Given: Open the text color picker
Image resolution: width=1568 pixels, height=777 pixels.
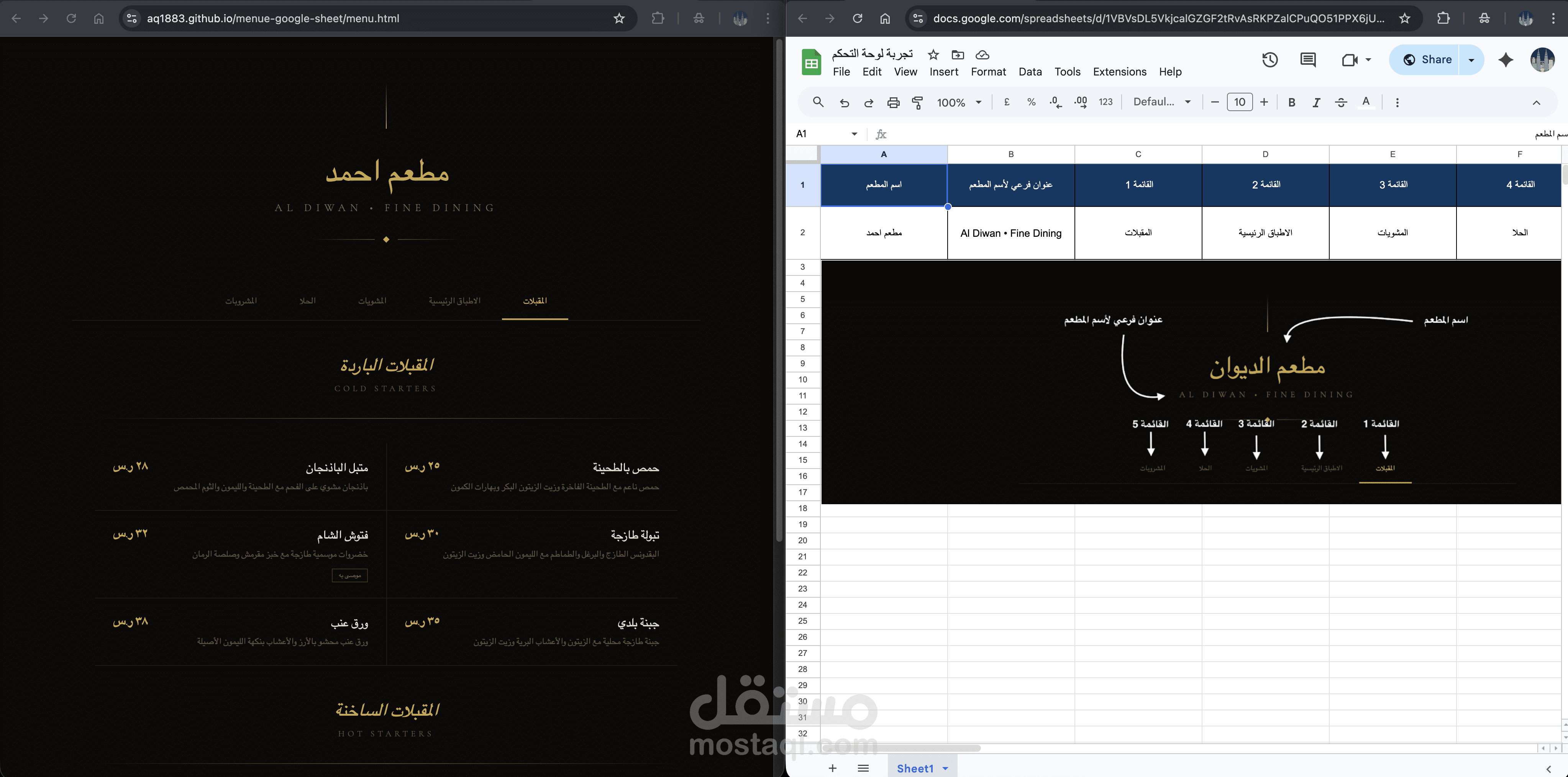Looking at the screenshot, I should click(1366, 102).
